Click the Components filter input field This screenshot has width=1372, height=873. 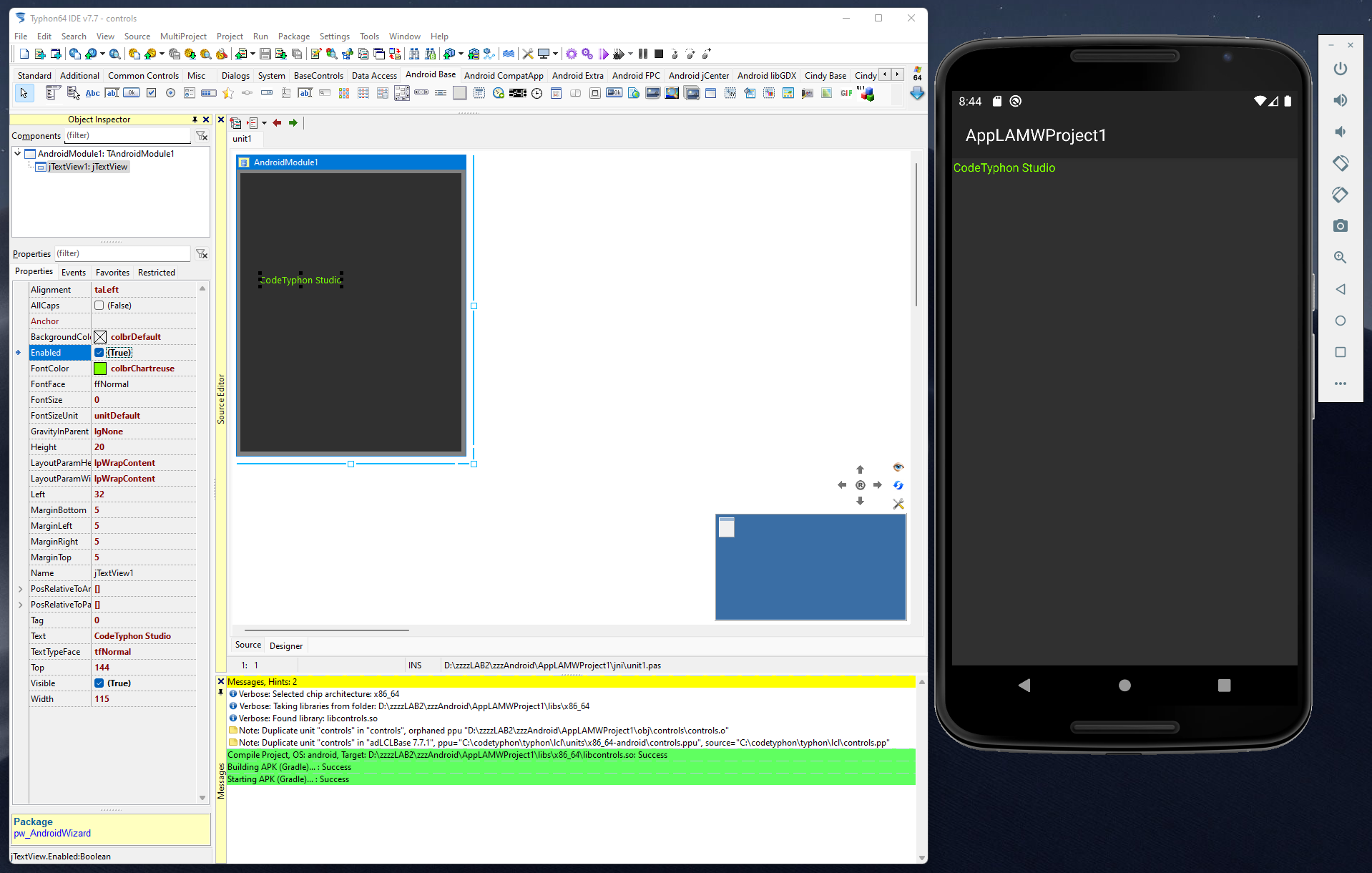point(127,135)
